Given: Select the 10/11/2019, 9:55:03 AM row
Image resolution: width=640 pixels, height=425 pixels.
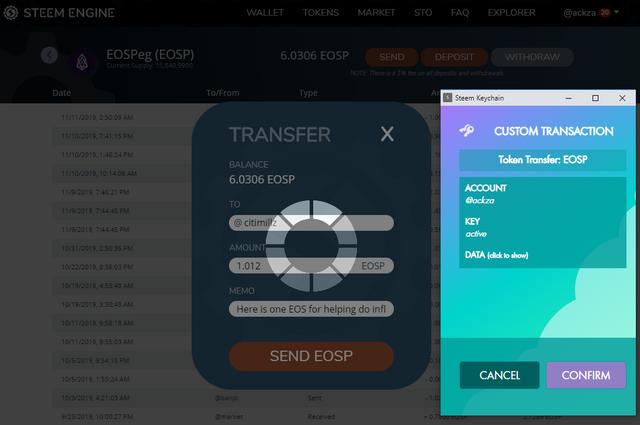Looking at the screenshot, I should tap(97, 342).
